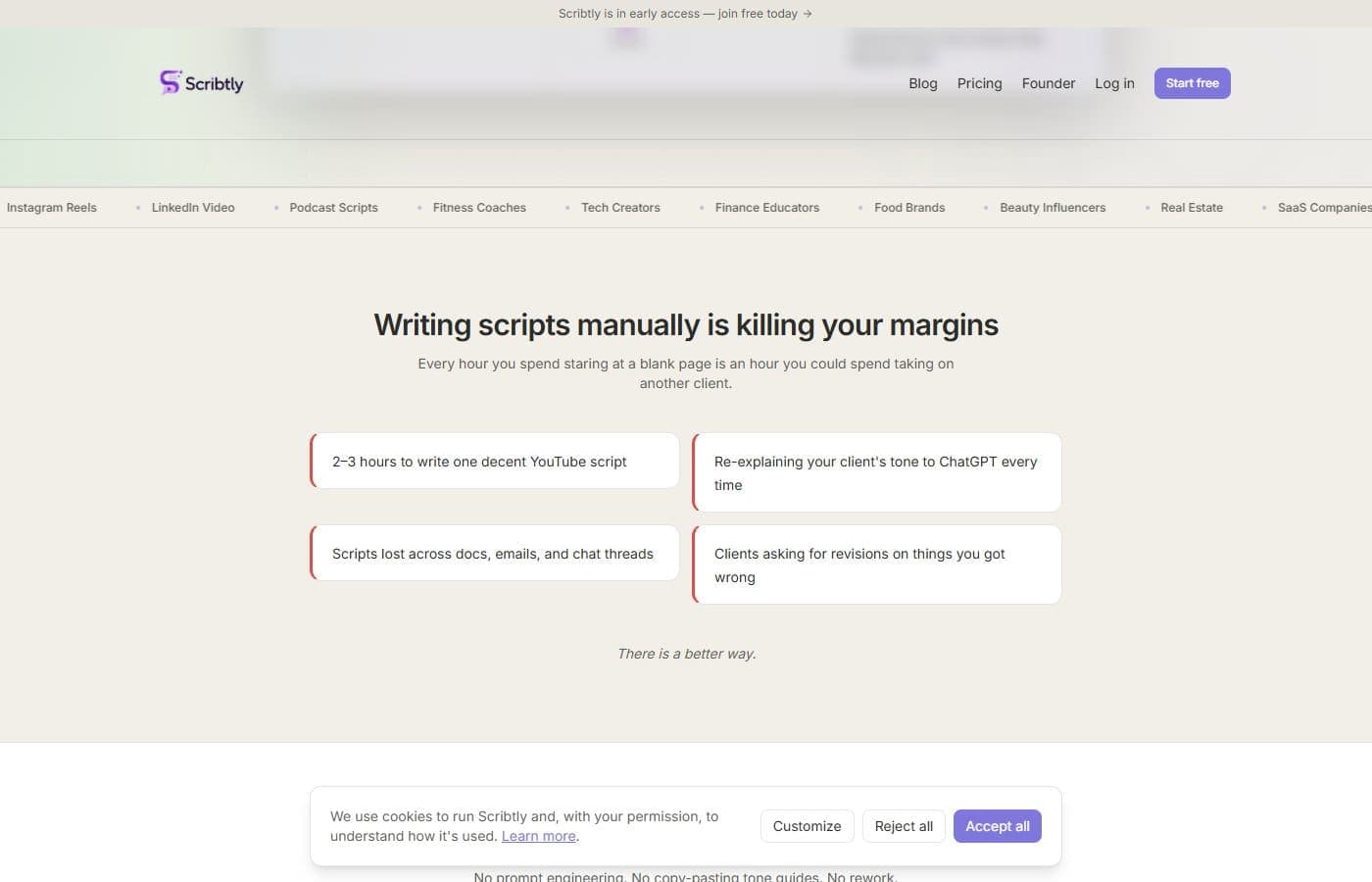Click the '2–3 hours to write' card
1372x882 pixels.
495,461
